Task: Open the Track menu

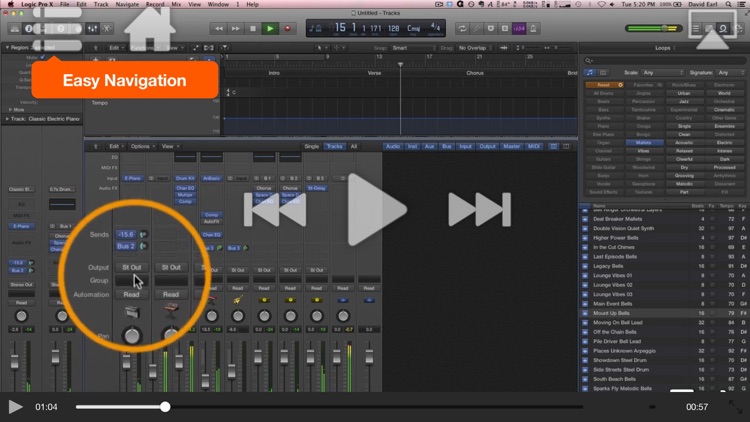Action: tap(101, 4)
